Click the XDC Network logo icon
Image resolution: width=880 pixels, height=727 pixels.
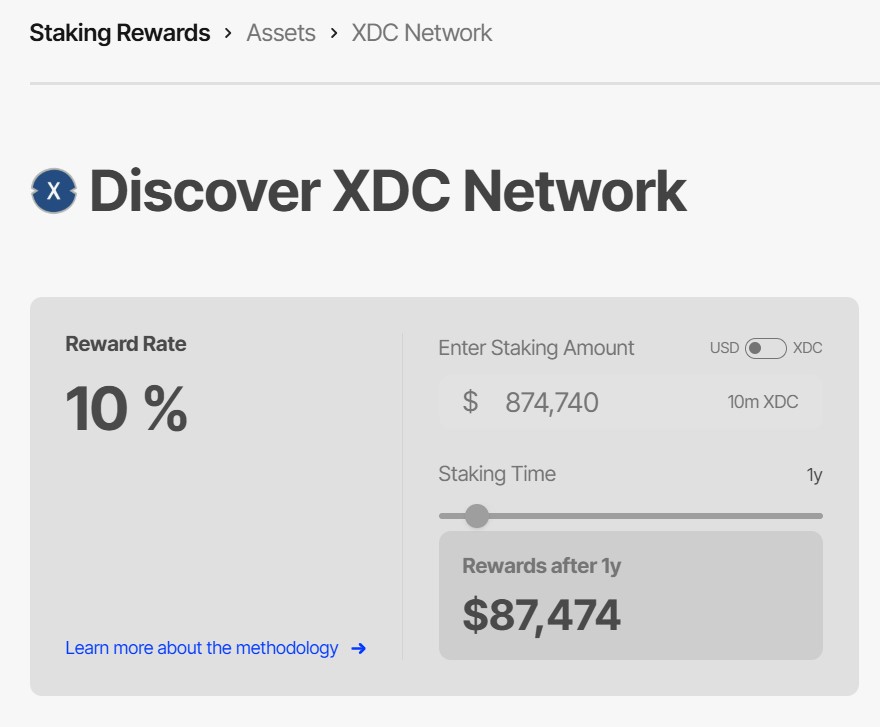(54, 191)
